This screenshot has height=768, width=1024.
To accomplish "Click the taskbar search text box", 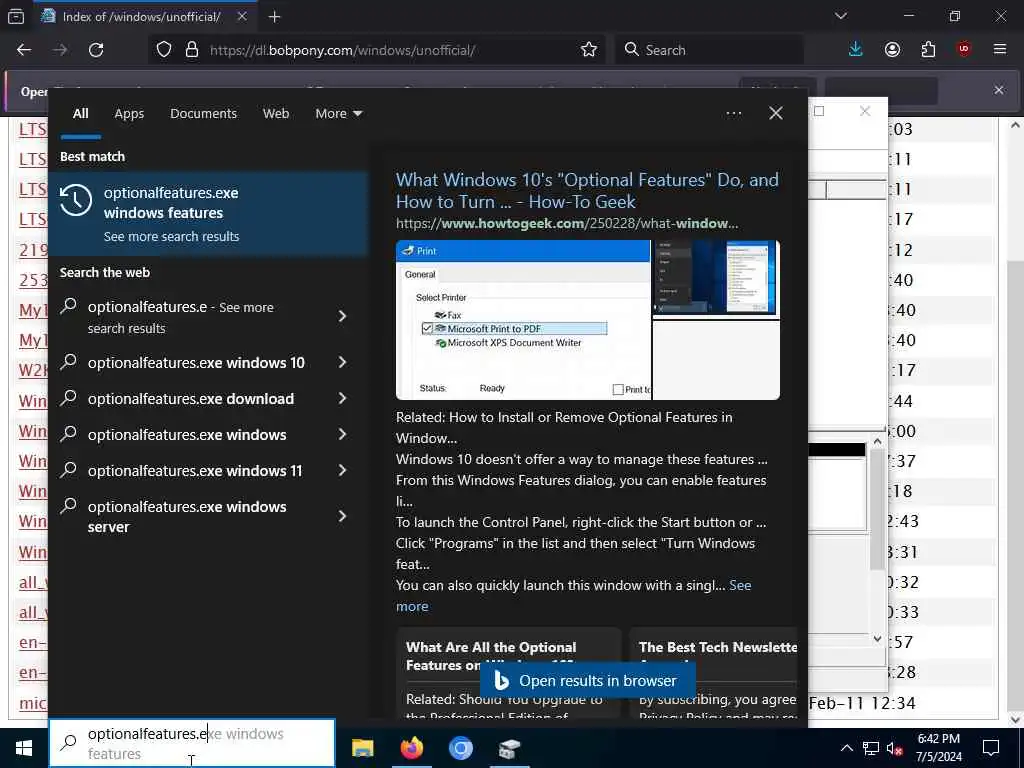I will pyautogui.click(x=192, y=744).
